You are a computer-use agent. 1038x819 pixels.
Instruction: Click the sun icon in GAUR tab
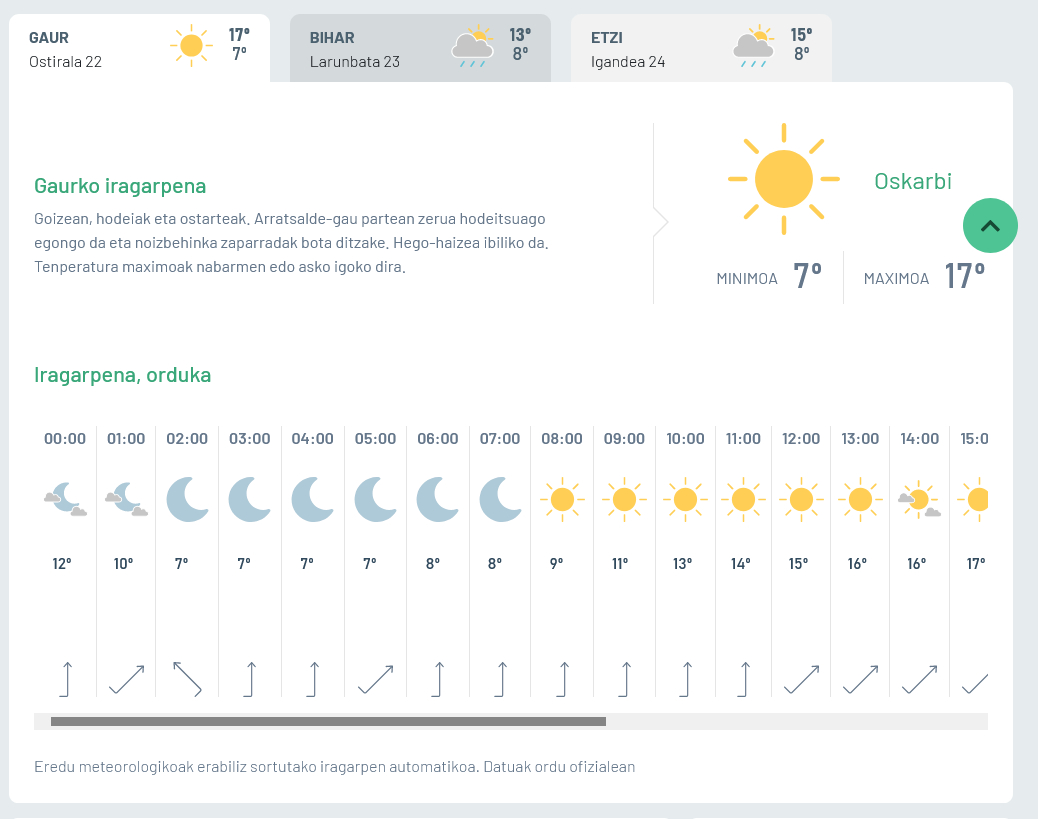point(191,46)
